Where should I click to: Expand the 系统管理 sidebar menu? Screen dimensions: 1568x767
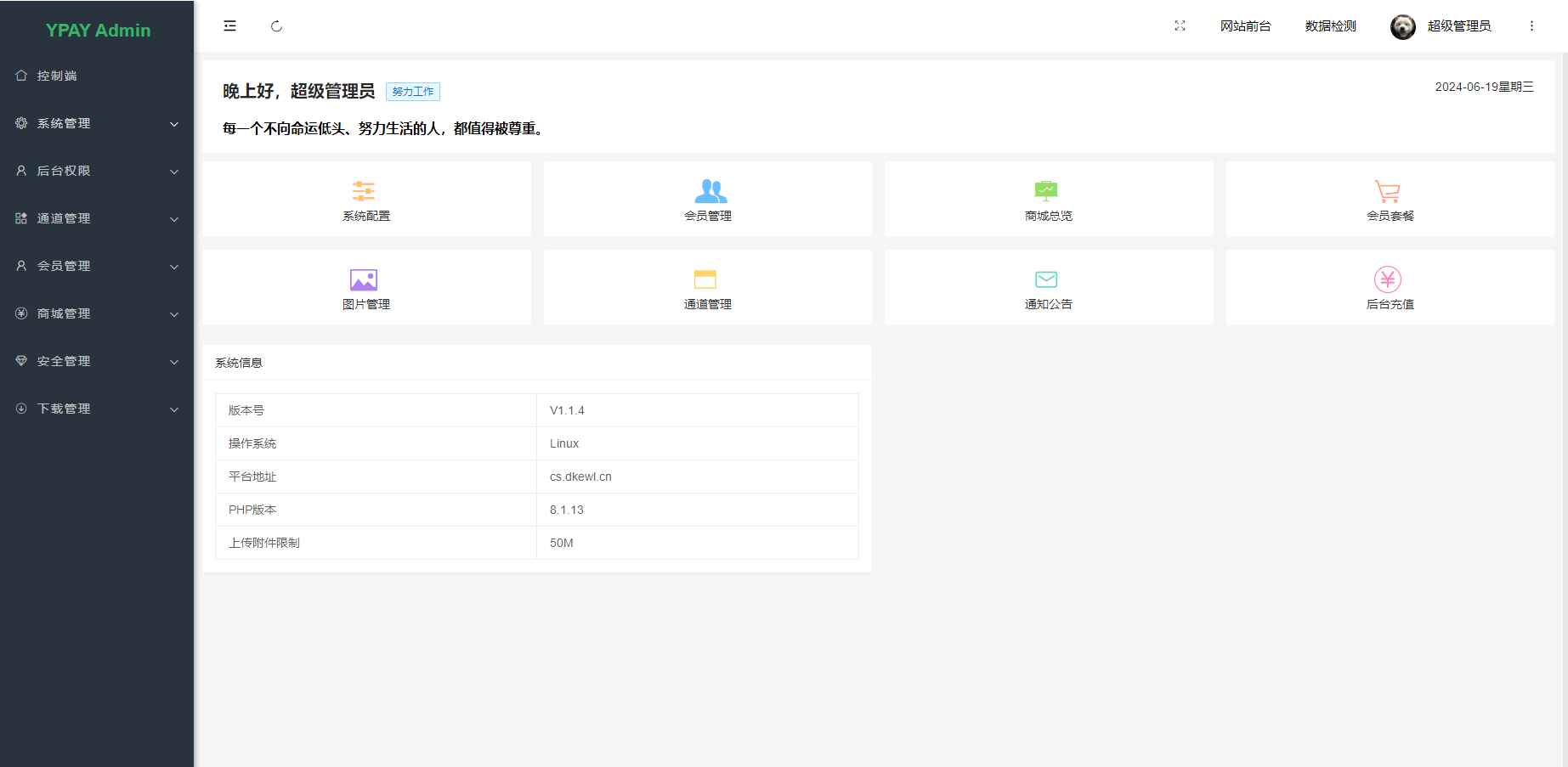97,123
